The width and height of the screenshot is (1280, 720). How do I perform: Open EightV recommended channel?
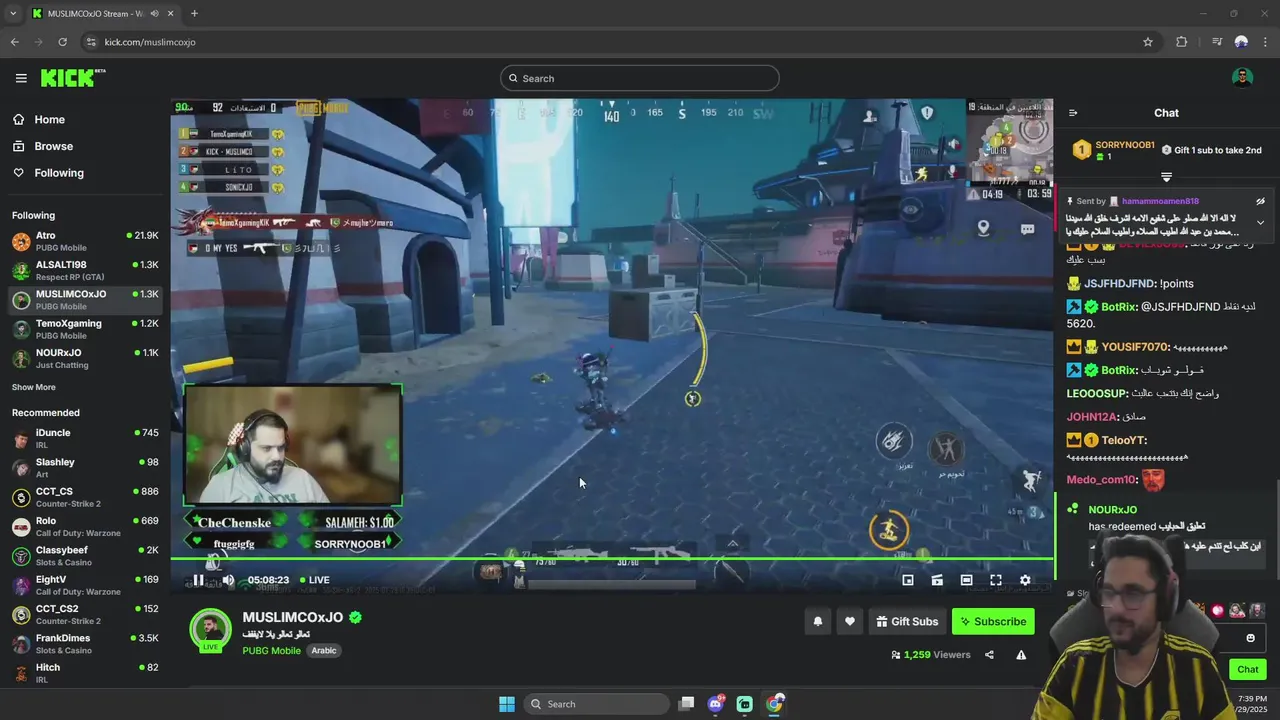[85, 585]
